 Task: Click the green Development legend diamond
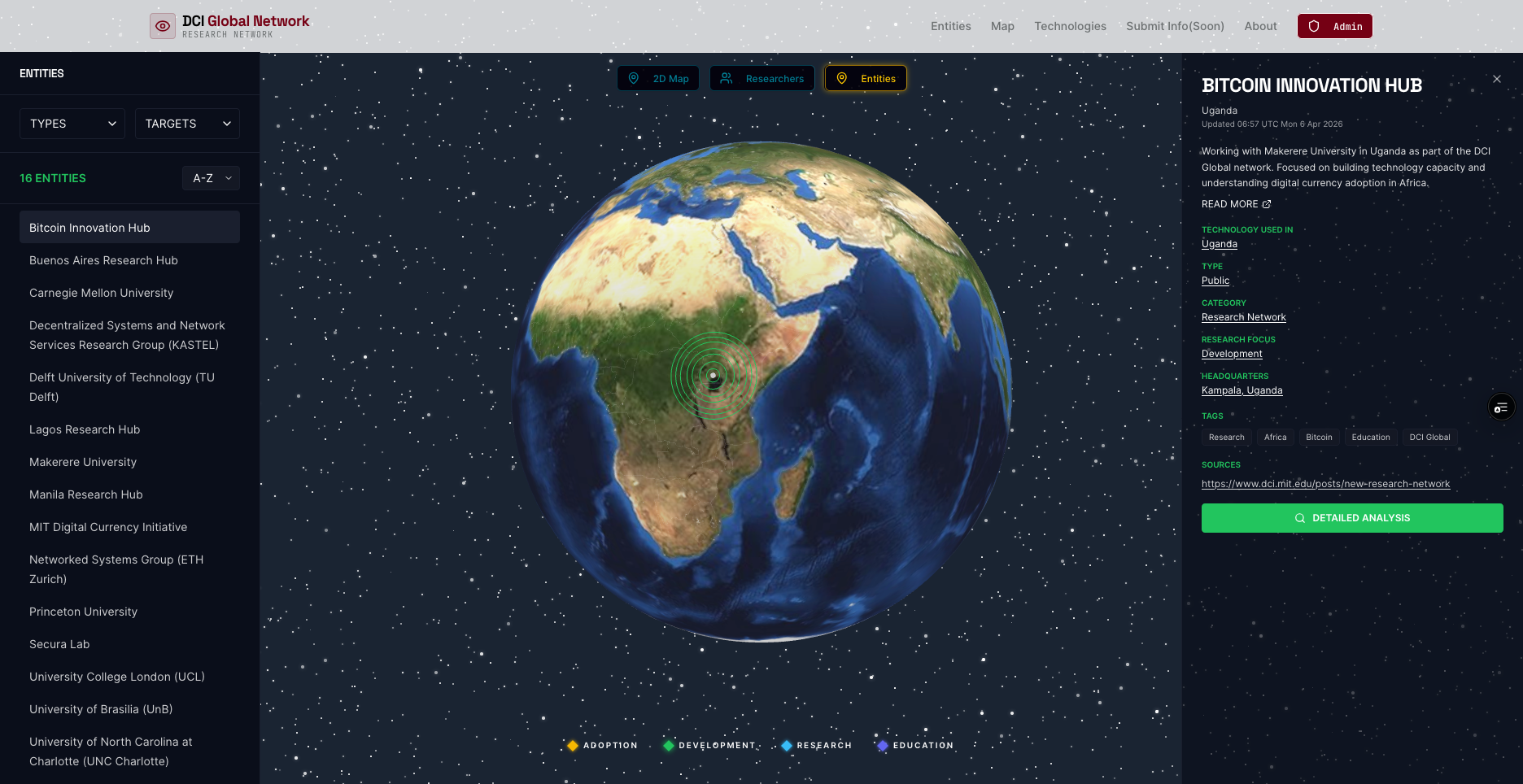click(x=669, y=746)
